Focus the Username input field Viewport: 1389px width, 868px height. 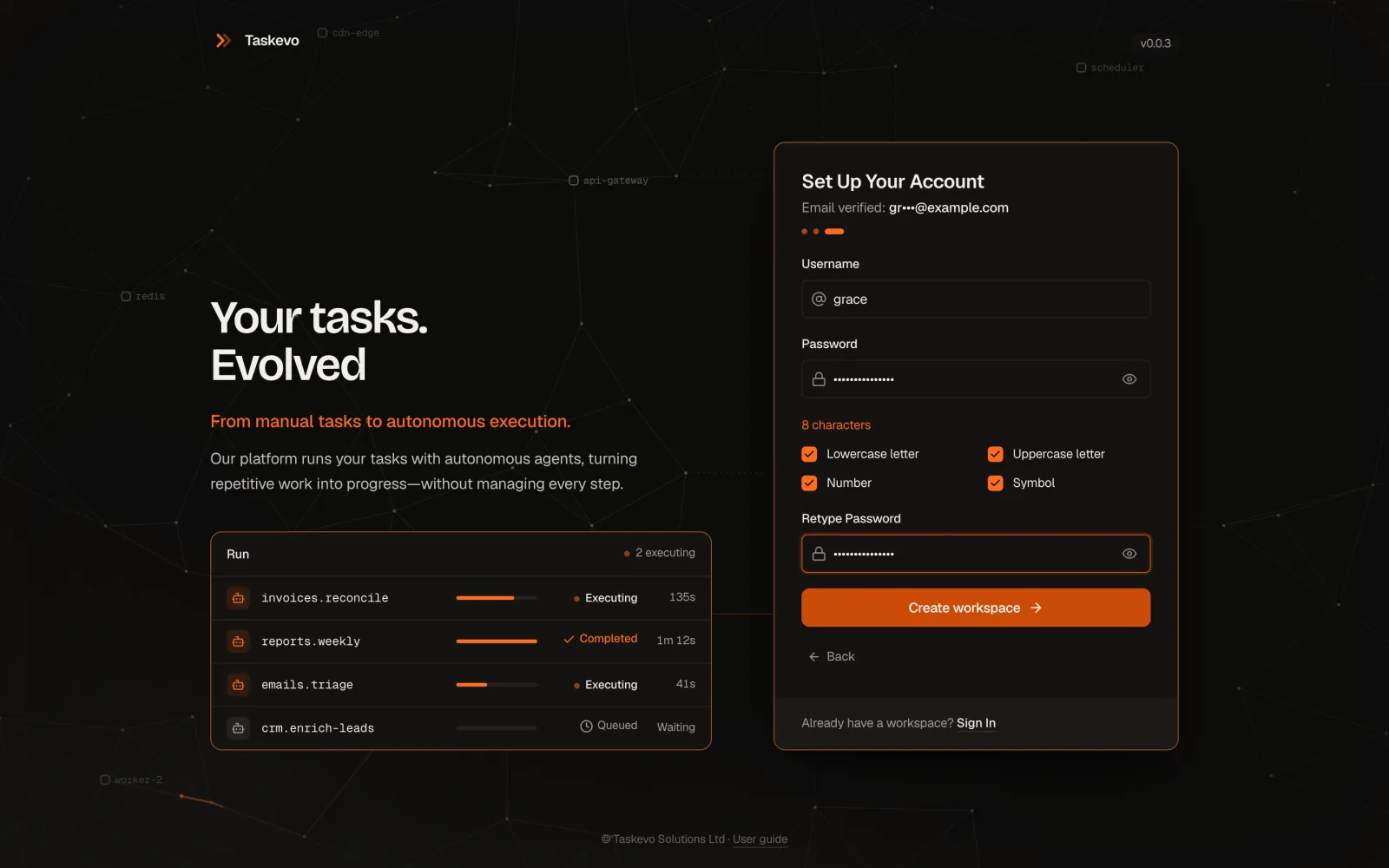pos(976,299)
